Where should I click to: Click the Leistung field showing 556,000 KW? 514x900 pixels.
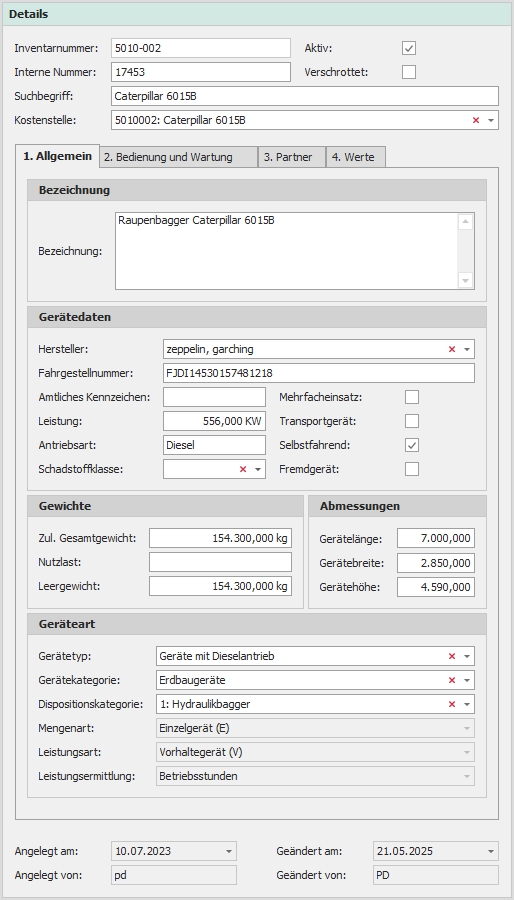pos(215,421)
